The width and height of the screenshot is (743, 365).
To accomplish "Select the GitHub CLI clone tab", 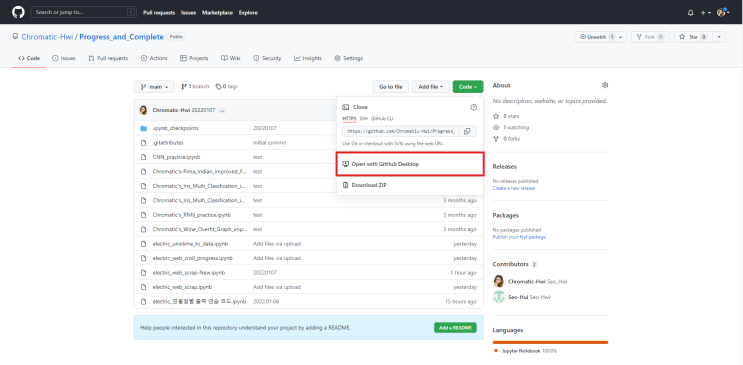I will coord(382,119).
